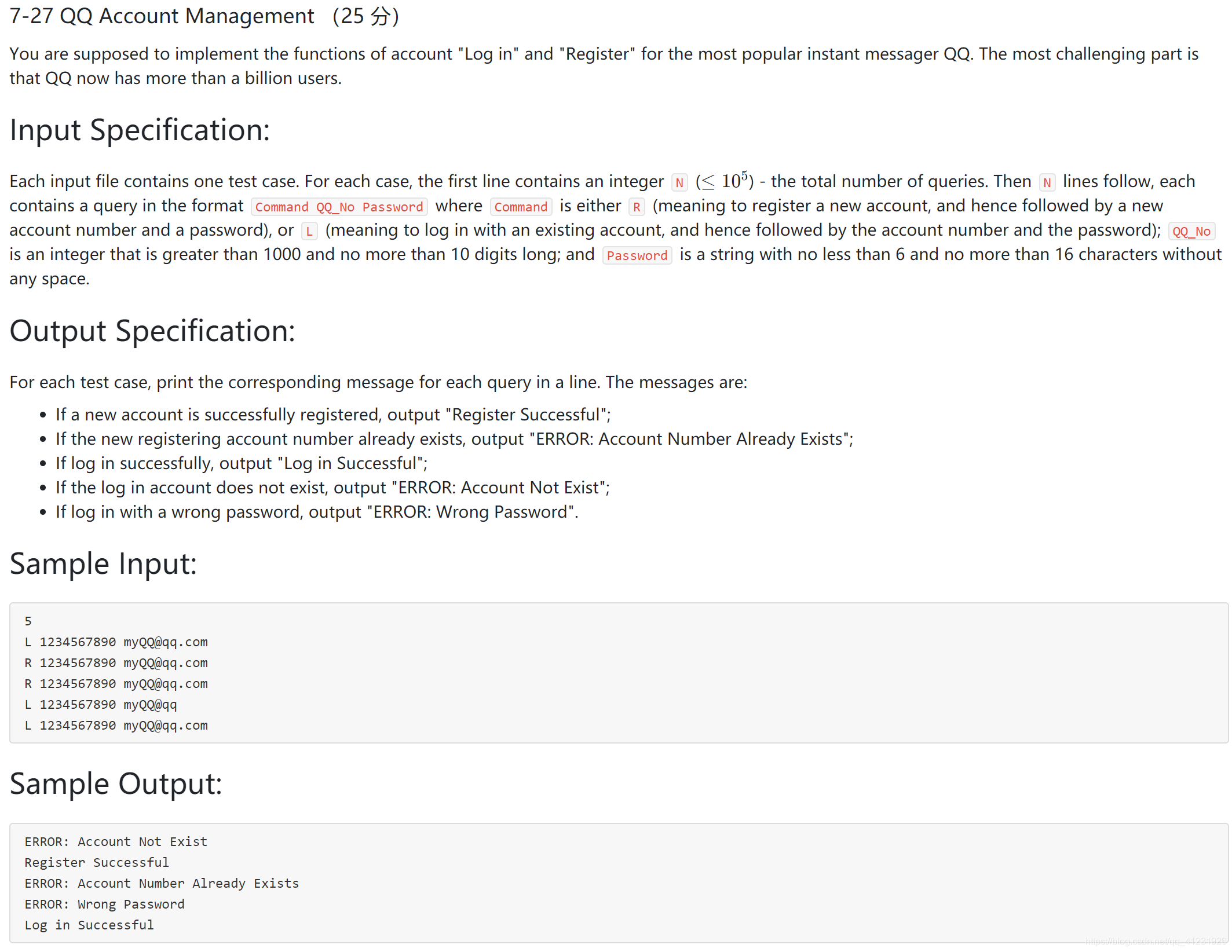The height and width of the screenshot is (952, 1232).
Task: Click the sample input line "5"
Action: click(x=28, y=621)
